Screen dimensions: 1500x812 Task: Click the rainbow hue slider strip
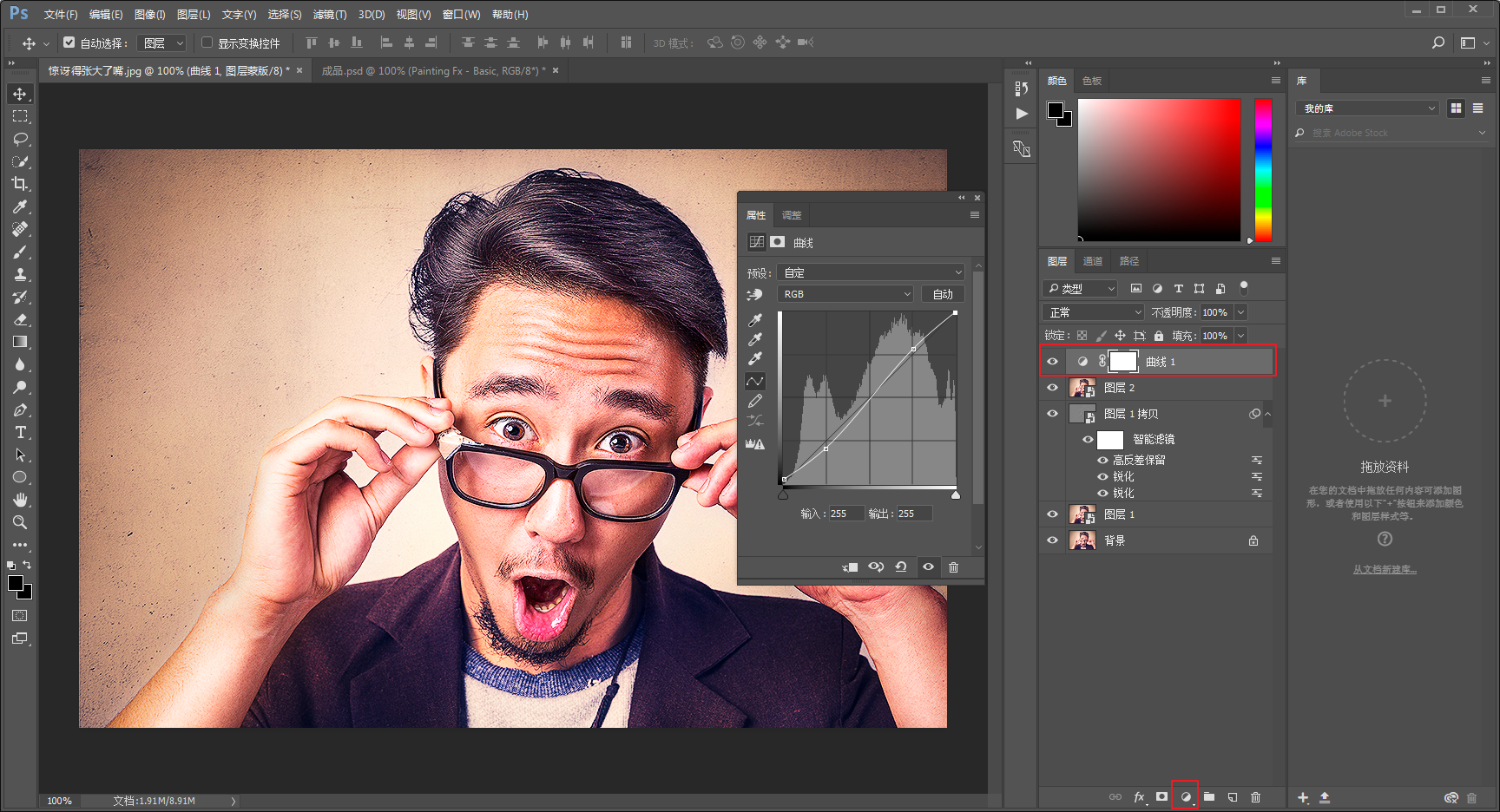[x=1263, y=169]
